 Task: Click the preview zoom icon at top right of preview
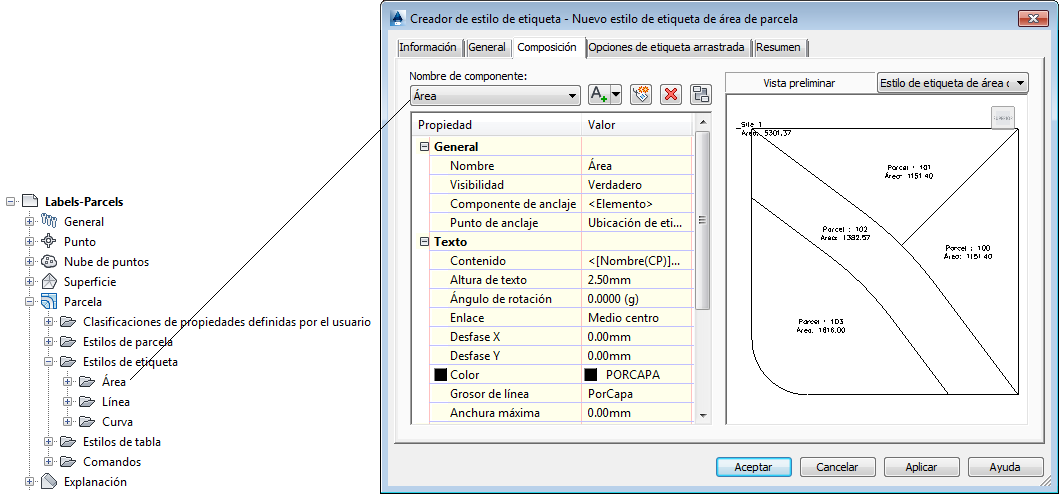click(x=1003, y=117)
